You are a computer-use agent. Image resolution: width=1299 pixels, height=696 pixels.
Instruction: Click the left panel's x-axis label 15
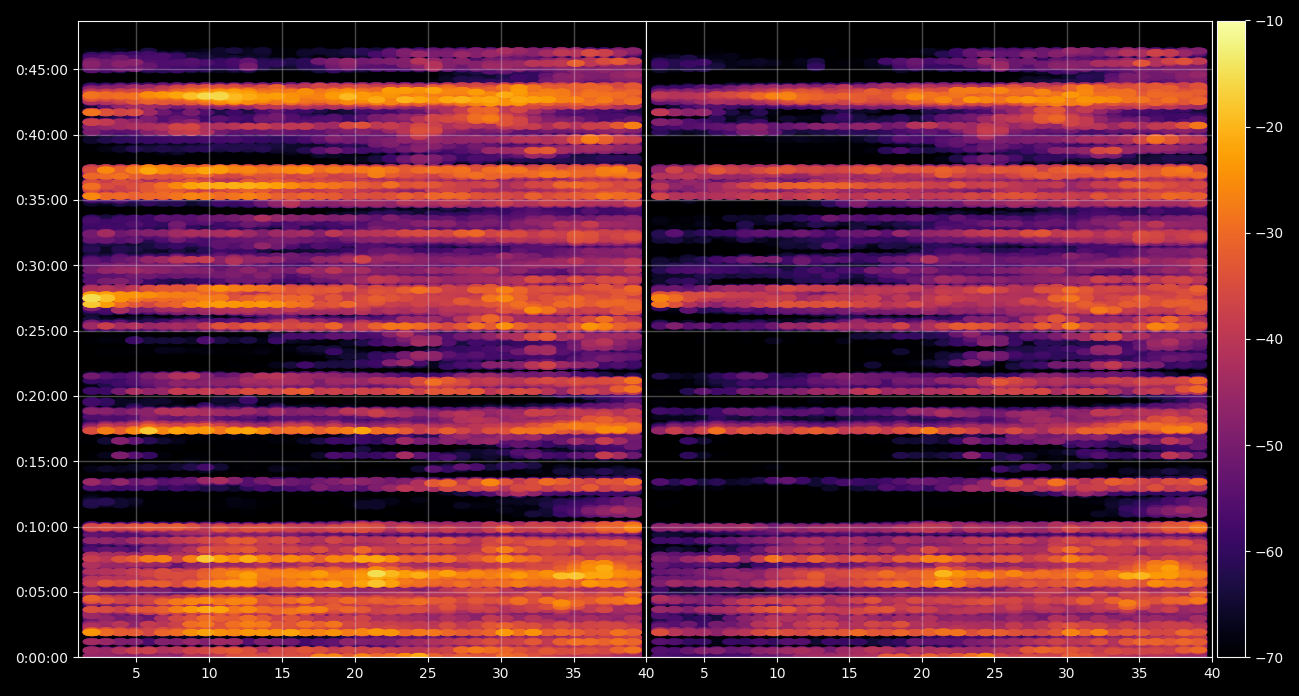click(282, 674)
